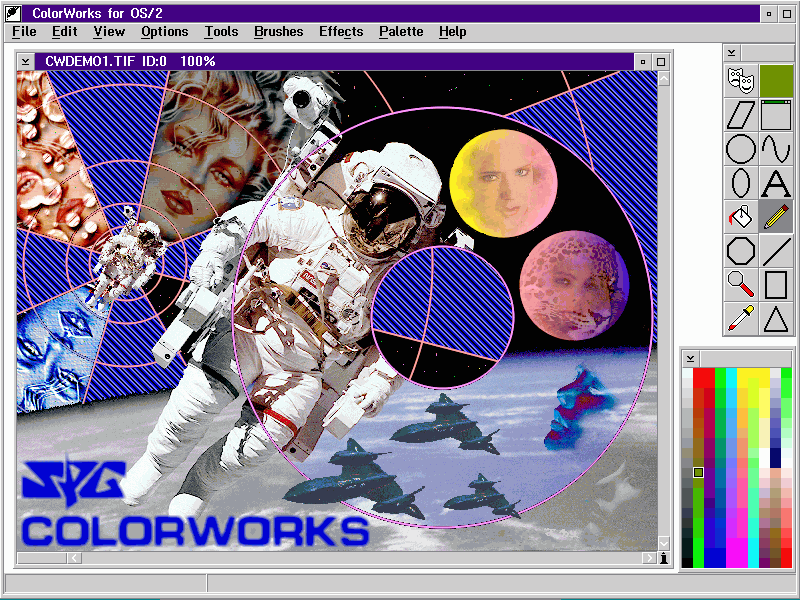
Task: Click the info button below the image scrollbar
Action: (x=662, y=557)
